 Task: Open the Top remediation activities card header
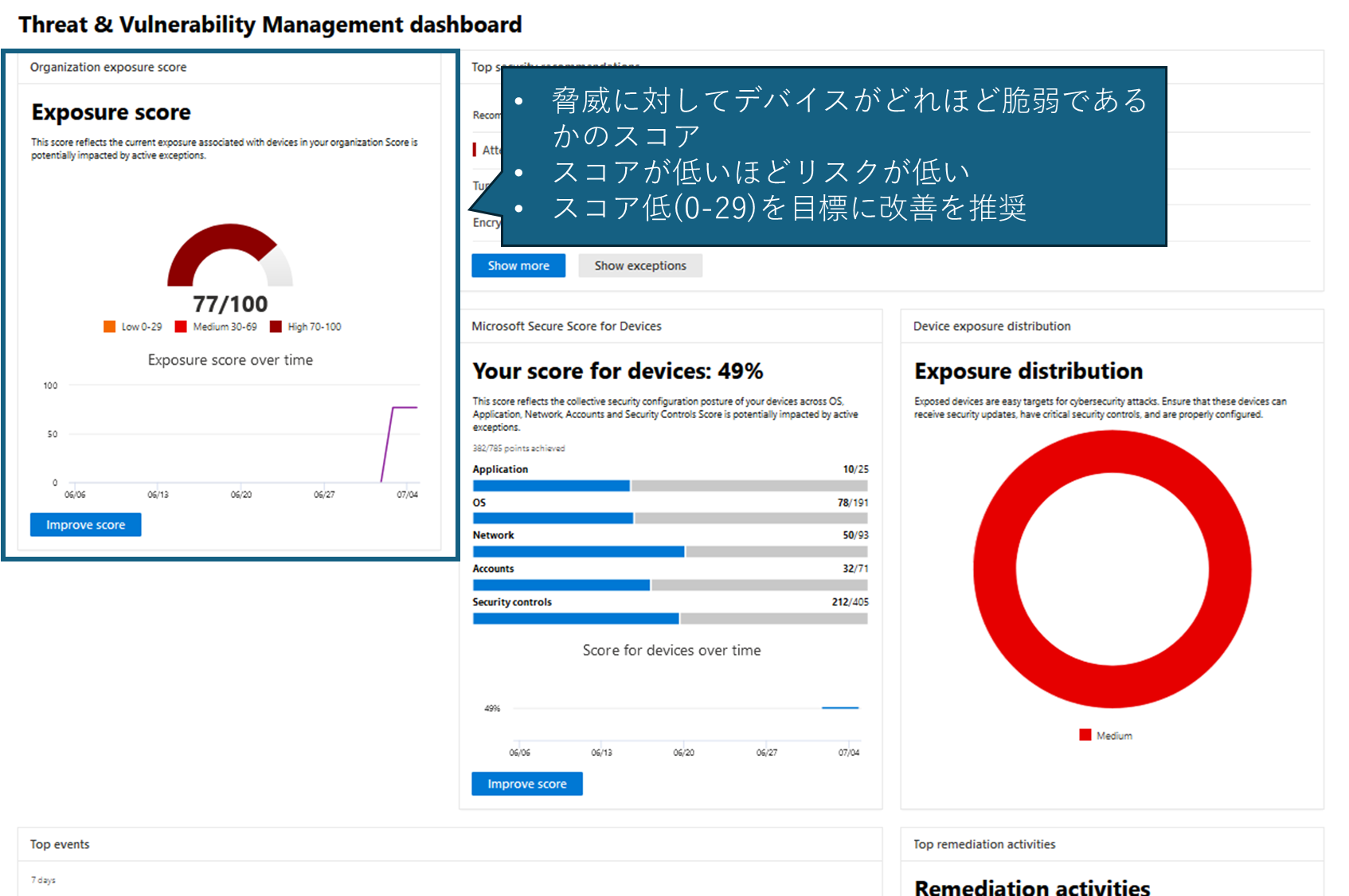coord(1112,844)
